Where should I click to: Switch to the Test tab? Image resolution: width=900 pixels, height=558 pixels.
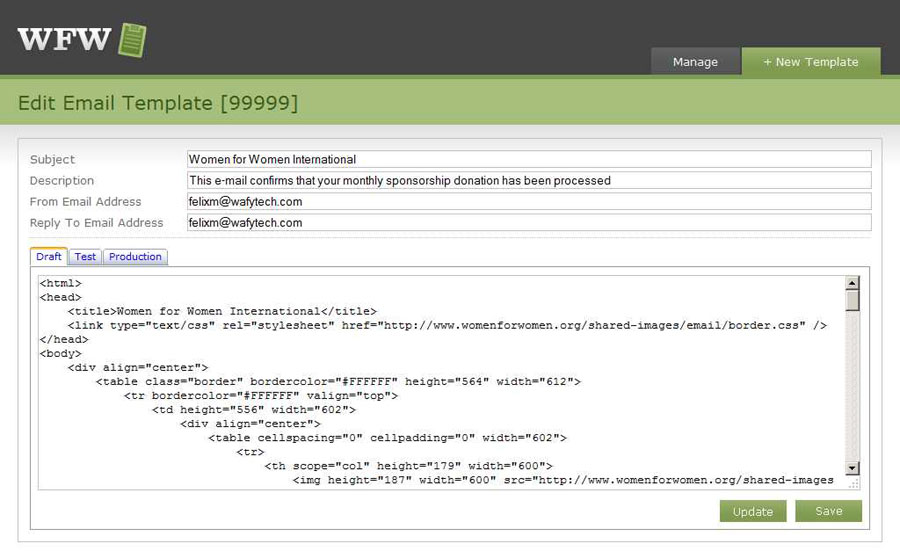pos(86,257)
